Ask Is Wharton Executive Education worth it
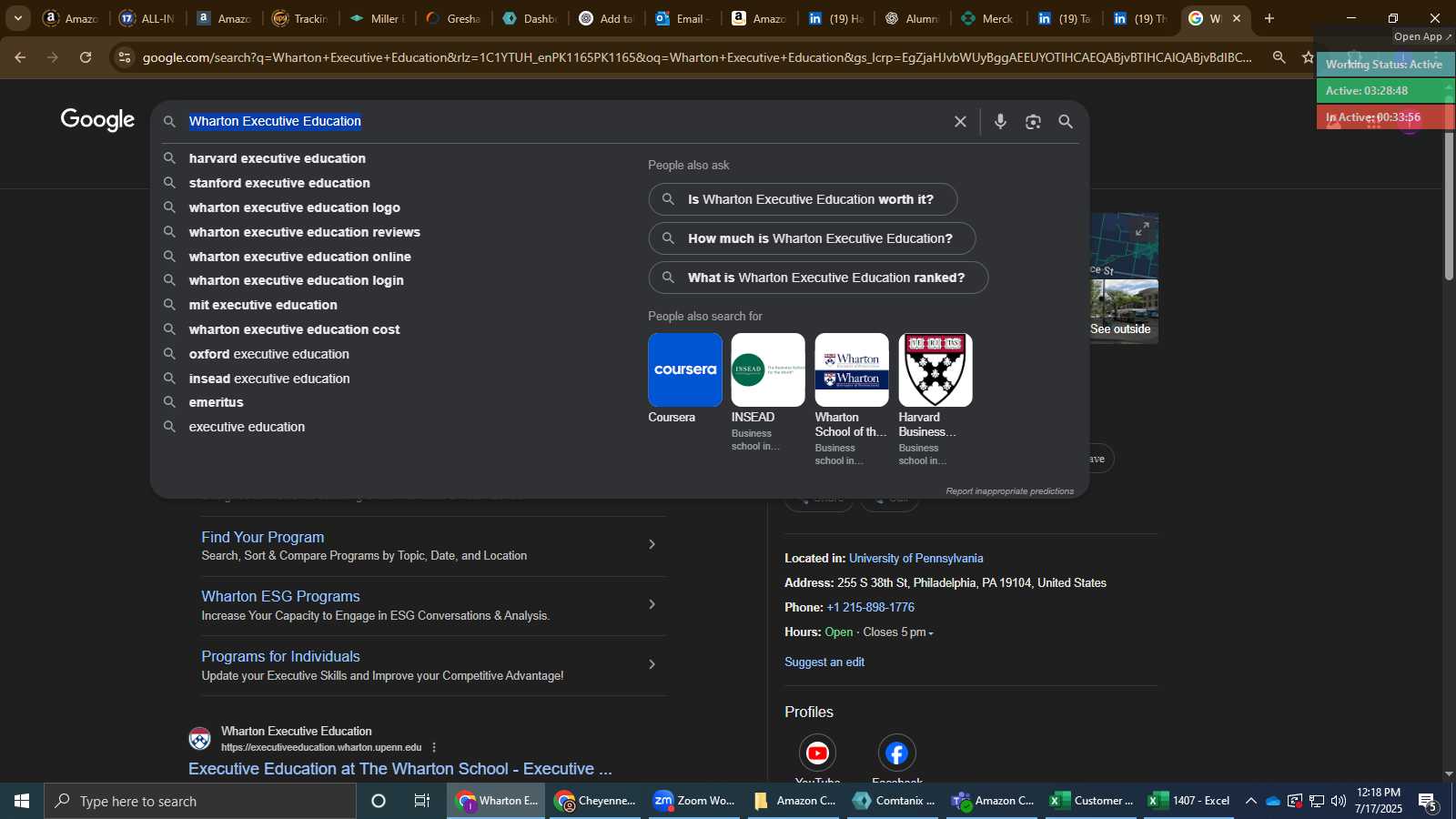The width and height of the screenshot is (1456, 819). pyautogui.click(x=803, y=199)
